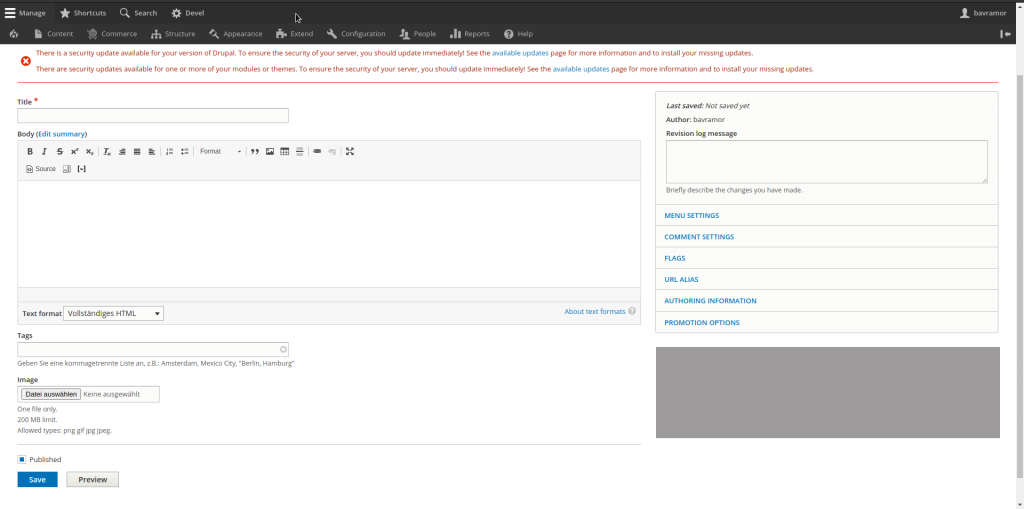Apply strikethrough formatting in the editor

[x=59, y=152]
